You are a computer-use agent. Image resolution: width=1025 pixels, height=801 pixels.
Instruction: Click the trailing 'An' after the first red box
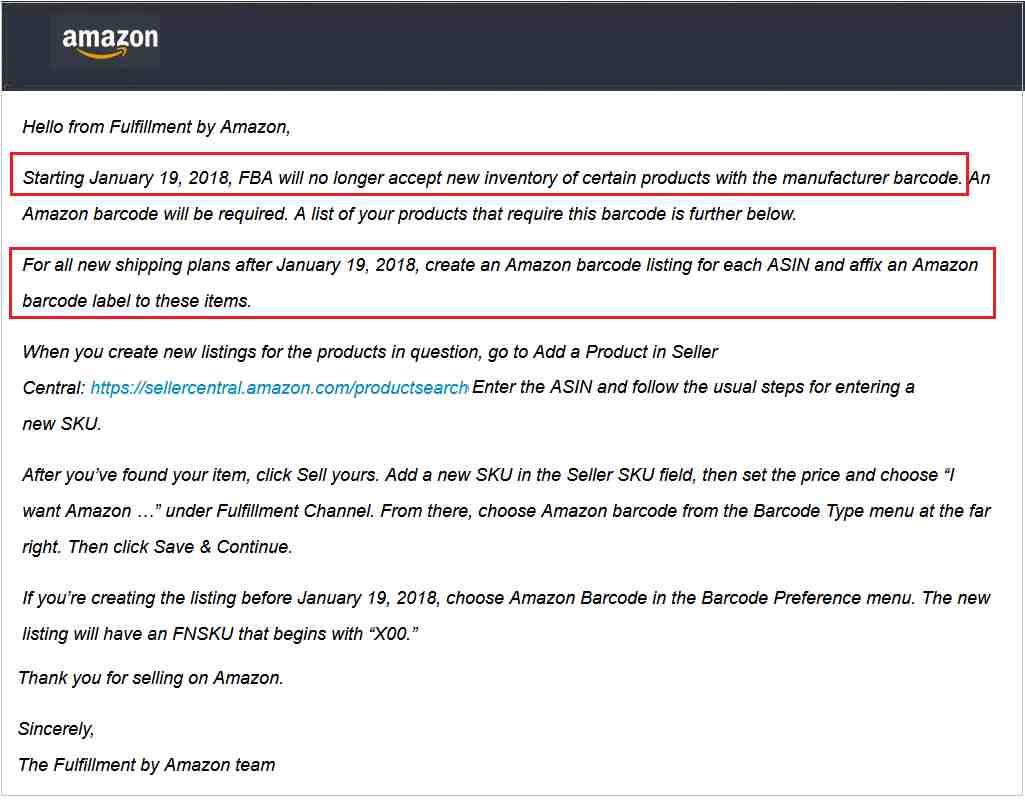[x=980, y=178]
